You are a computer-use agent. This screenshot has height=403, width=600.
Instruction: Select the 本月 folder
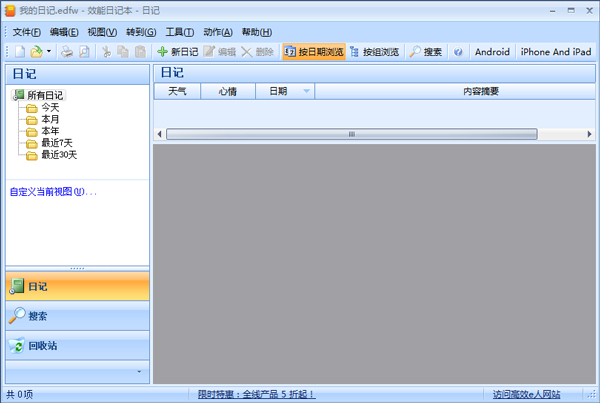[x=50, y=119]
